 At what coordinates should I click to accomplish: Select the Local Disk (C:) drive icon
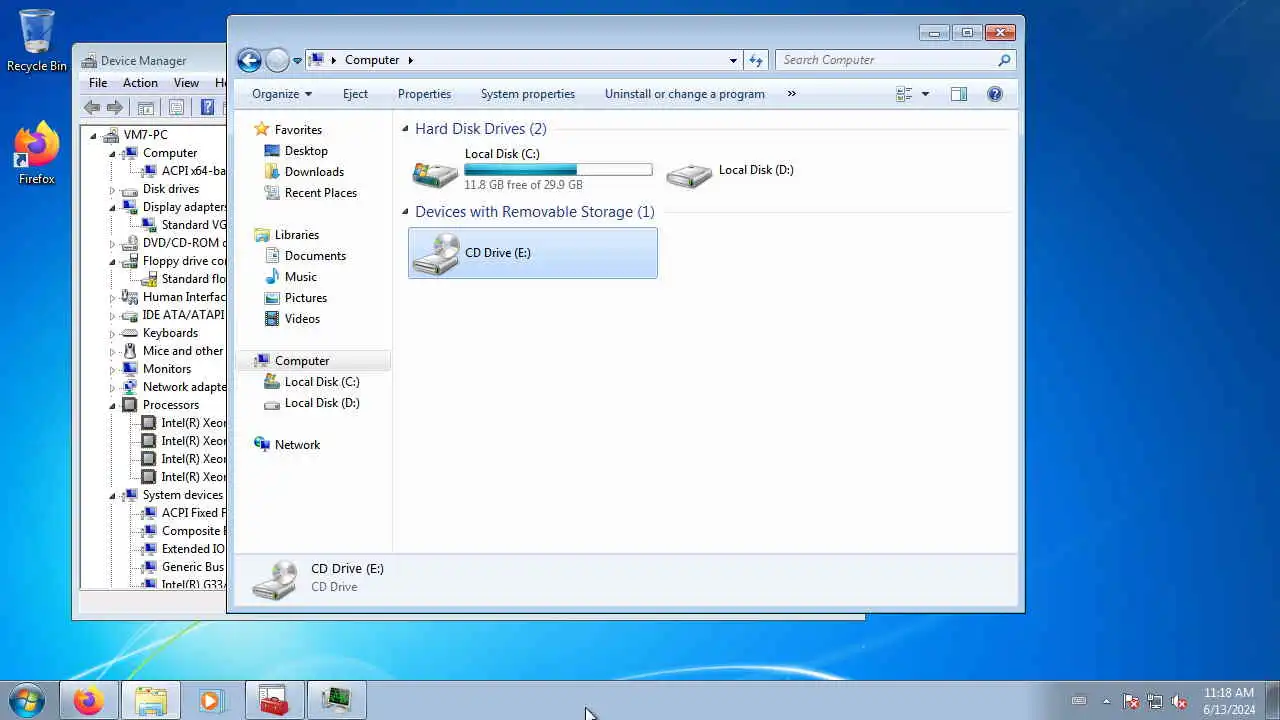[x=435, y=171]
